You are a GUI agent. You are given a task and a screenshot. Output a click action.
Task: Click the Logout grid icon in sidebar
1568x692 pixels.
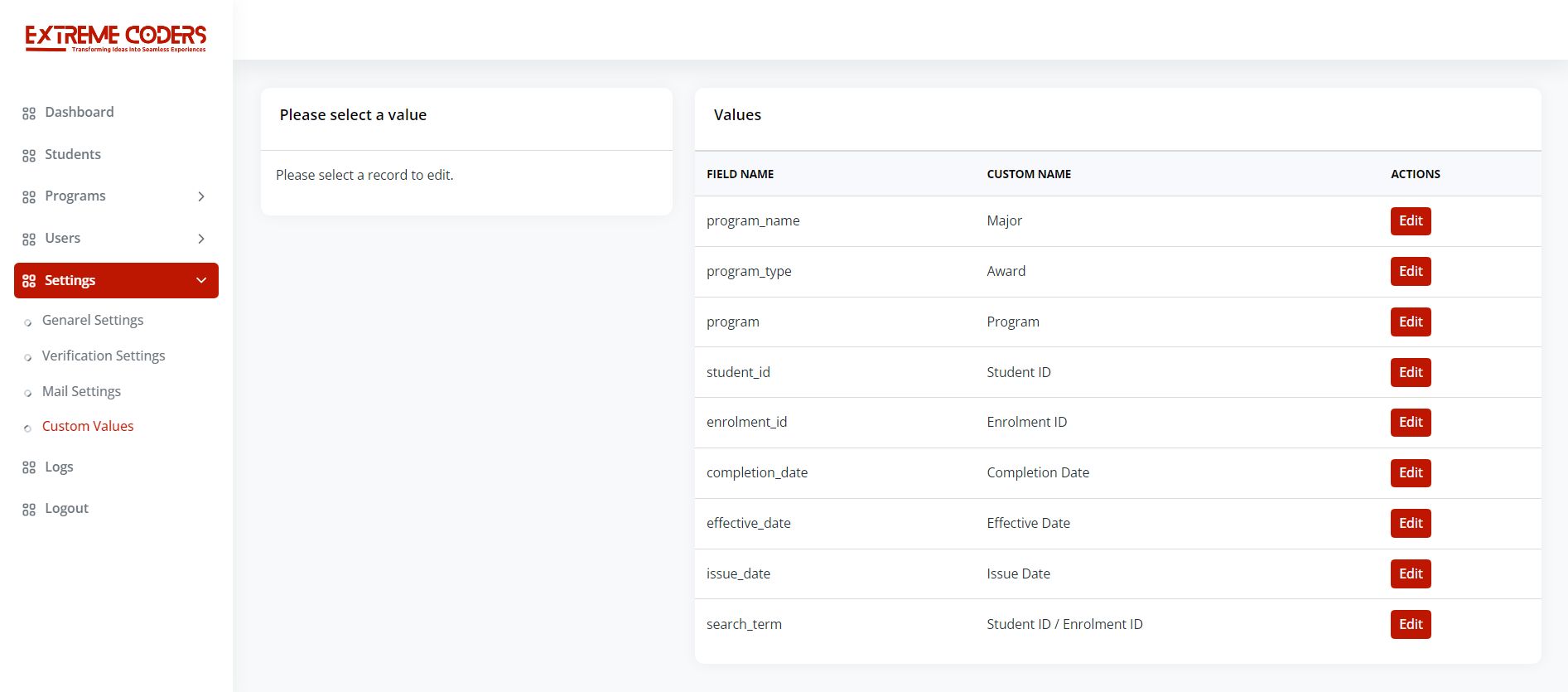(29, 510)
